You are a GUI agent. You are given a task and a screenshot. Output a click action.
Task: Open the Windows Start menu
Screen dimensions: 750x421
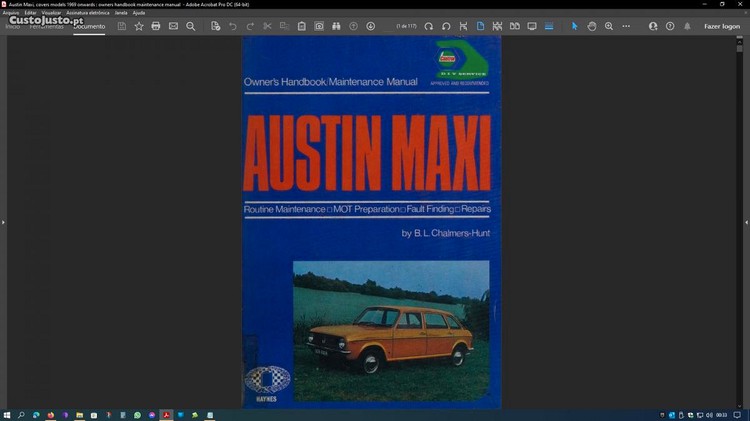click(7, 414)
